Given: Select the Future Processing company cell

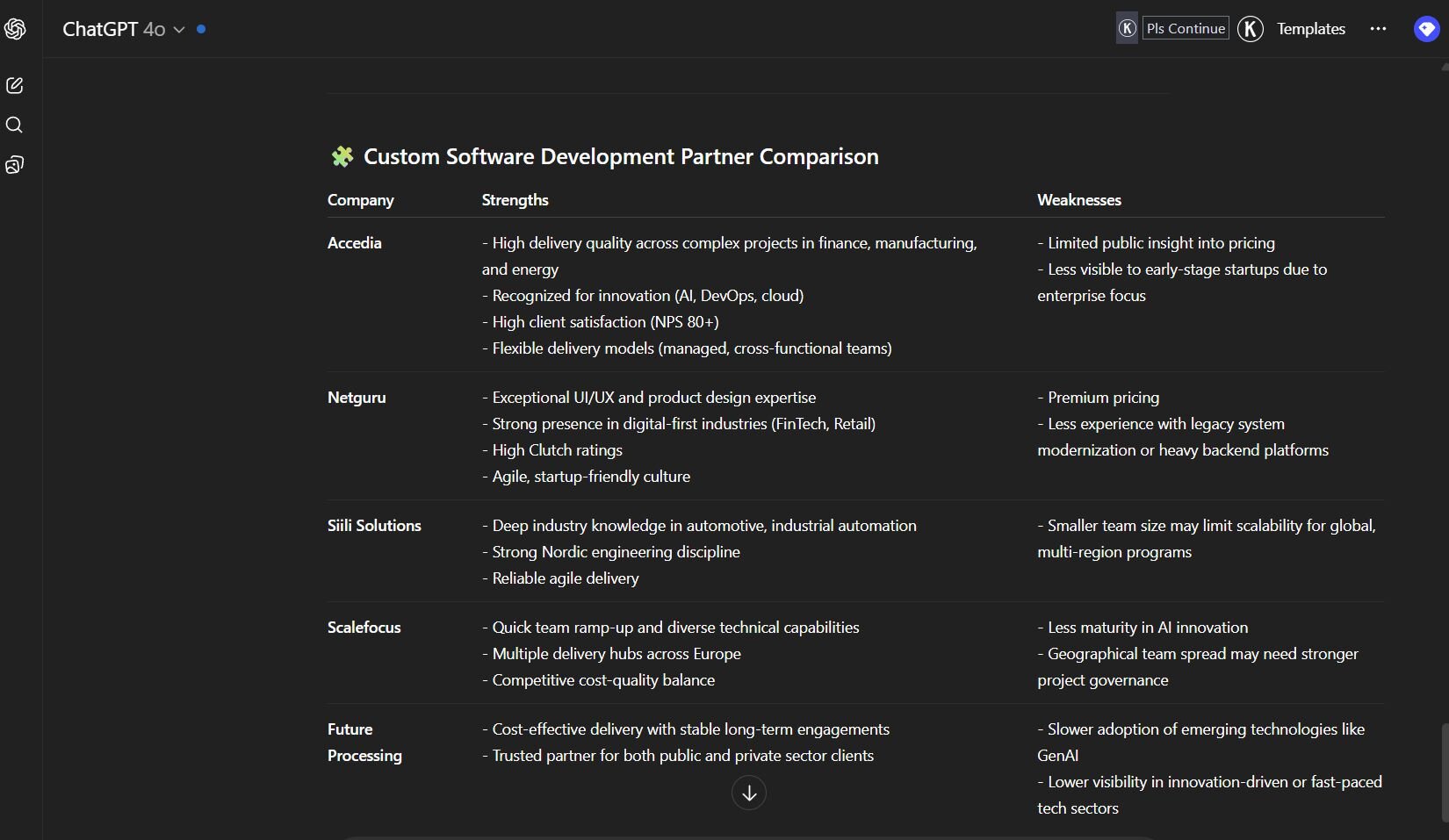Looking at the screenshot, I should pos(364,743).
